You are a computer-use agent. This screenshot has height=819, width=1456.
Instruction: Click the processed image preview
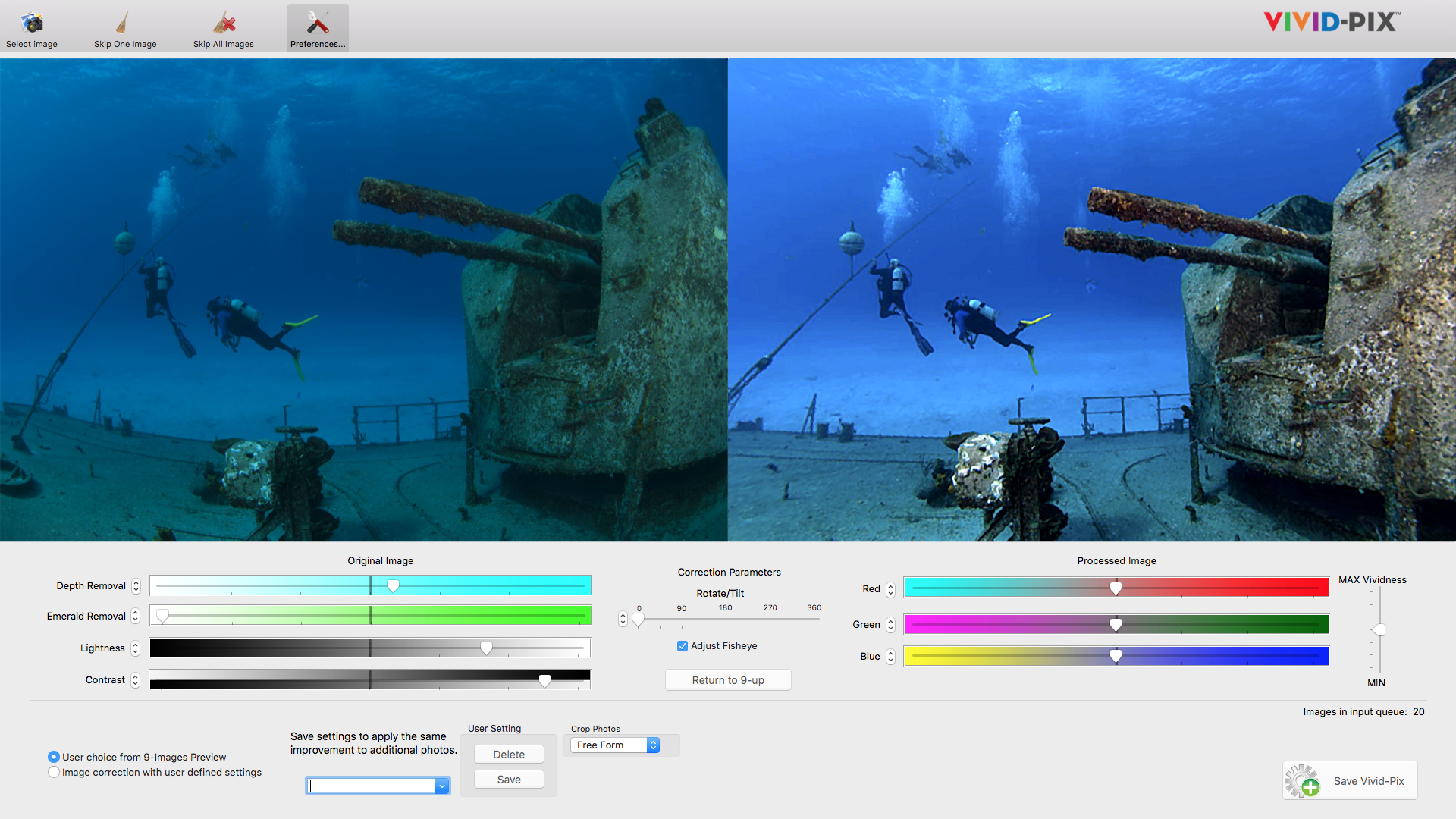(1092, 300)
